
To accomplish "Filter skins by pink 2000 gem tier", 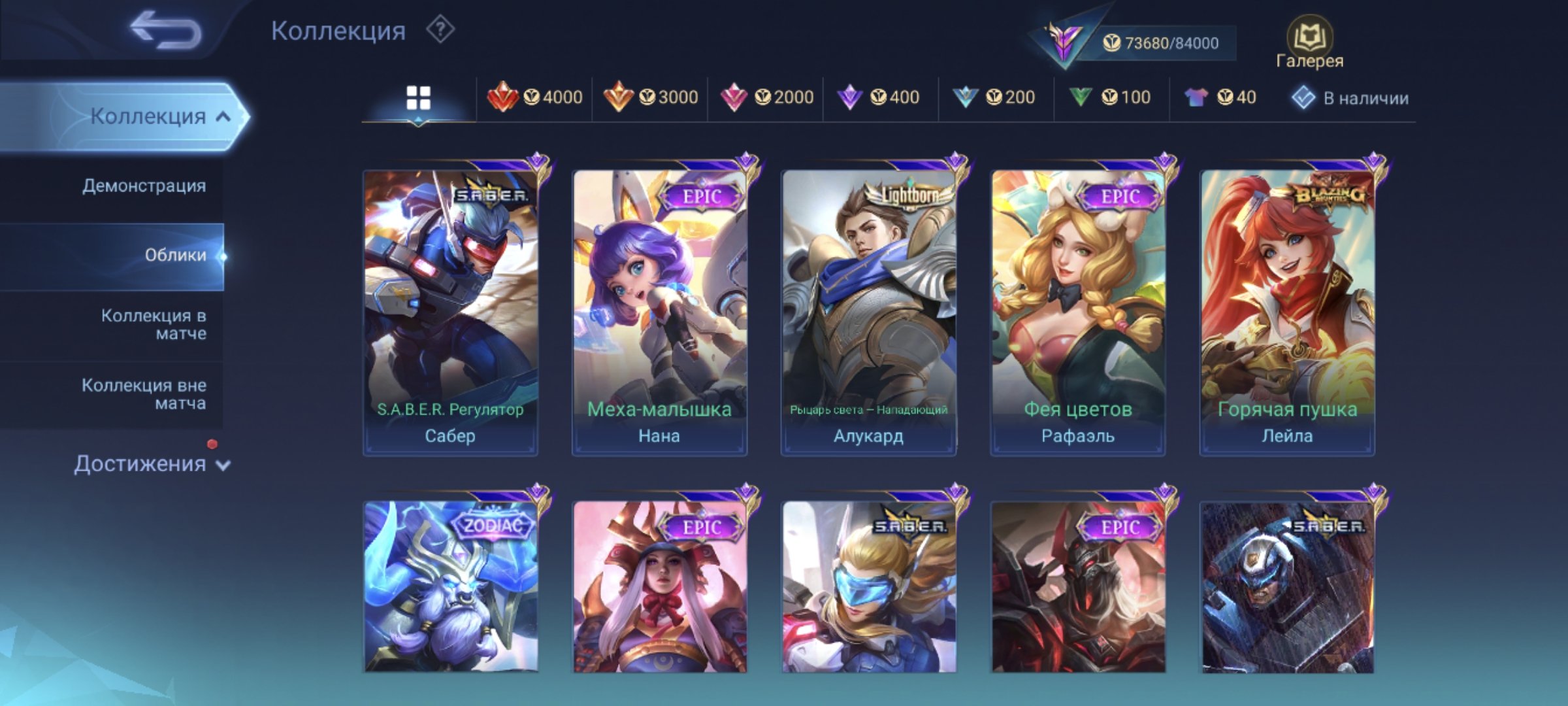I will click(766, 97).
